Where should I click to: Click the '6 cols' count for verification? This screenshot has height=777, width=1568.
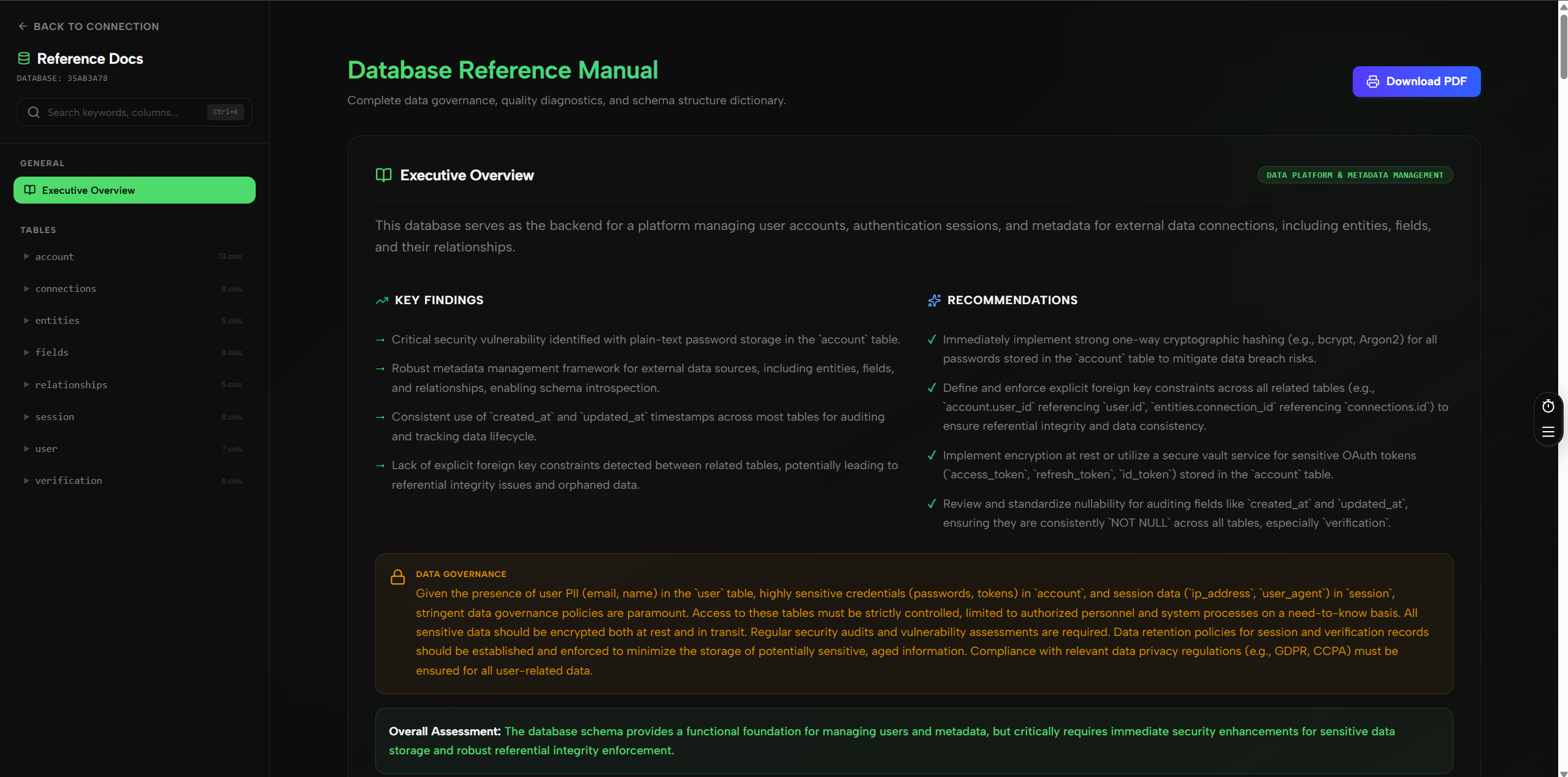232,481
